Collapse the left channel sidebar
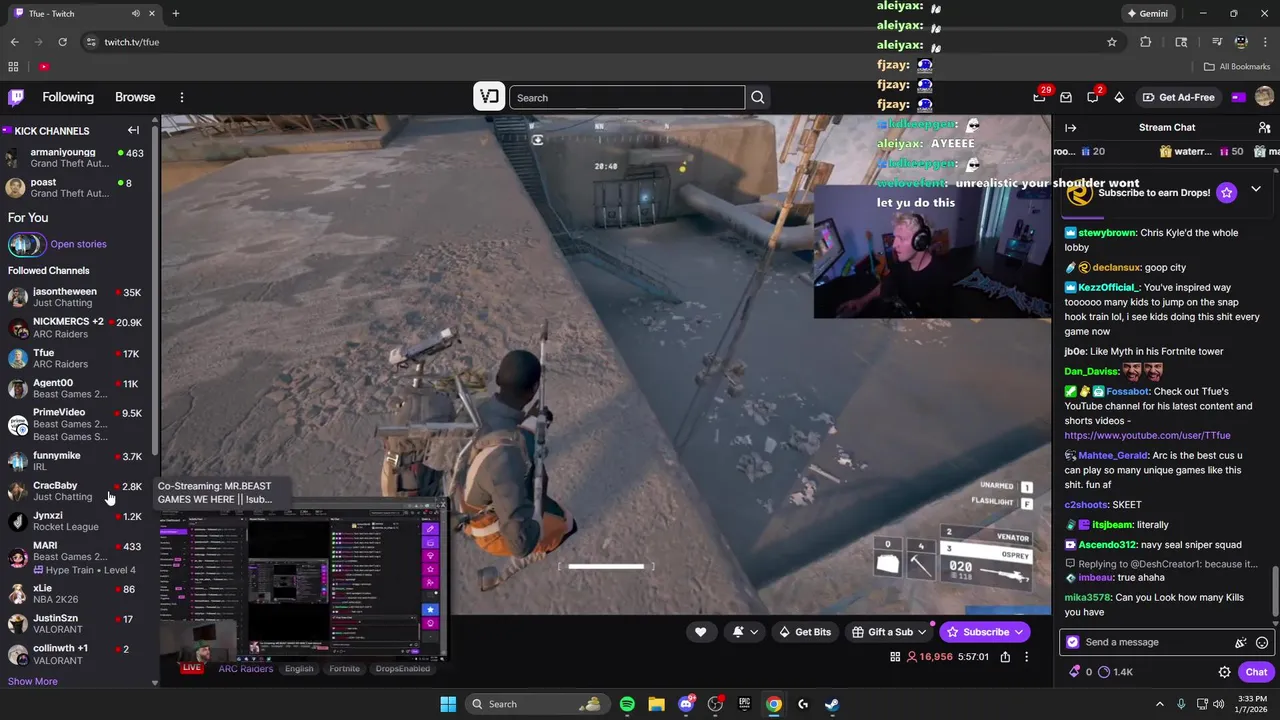Viewport: 1280px width, 720px height. click(x=133, y=130)
